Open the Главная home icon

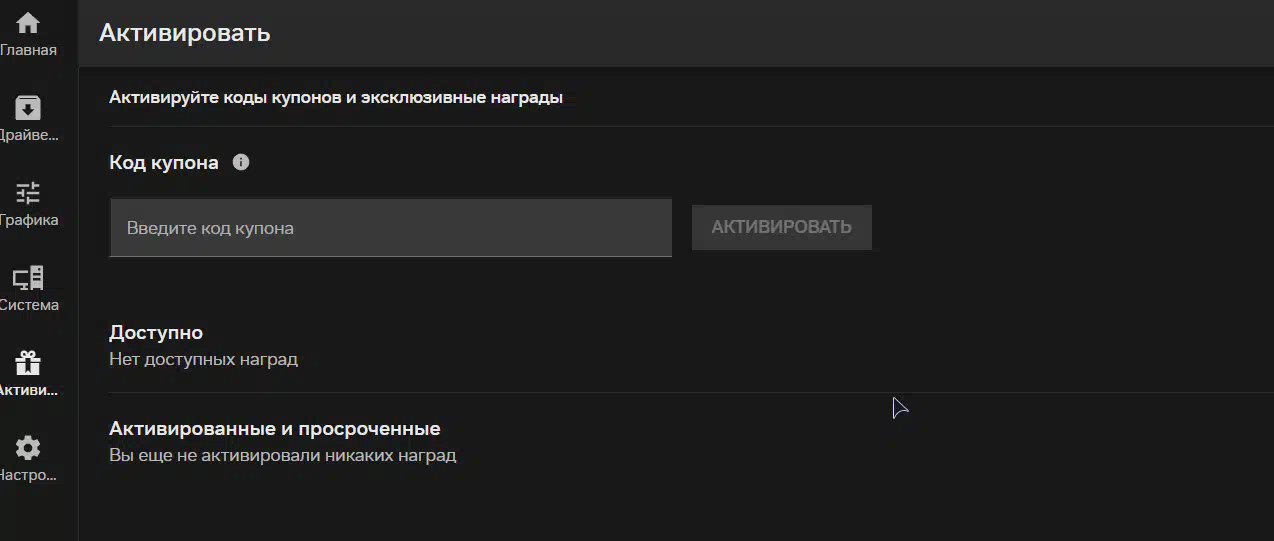pyautogui.click(x=28, y=23)
